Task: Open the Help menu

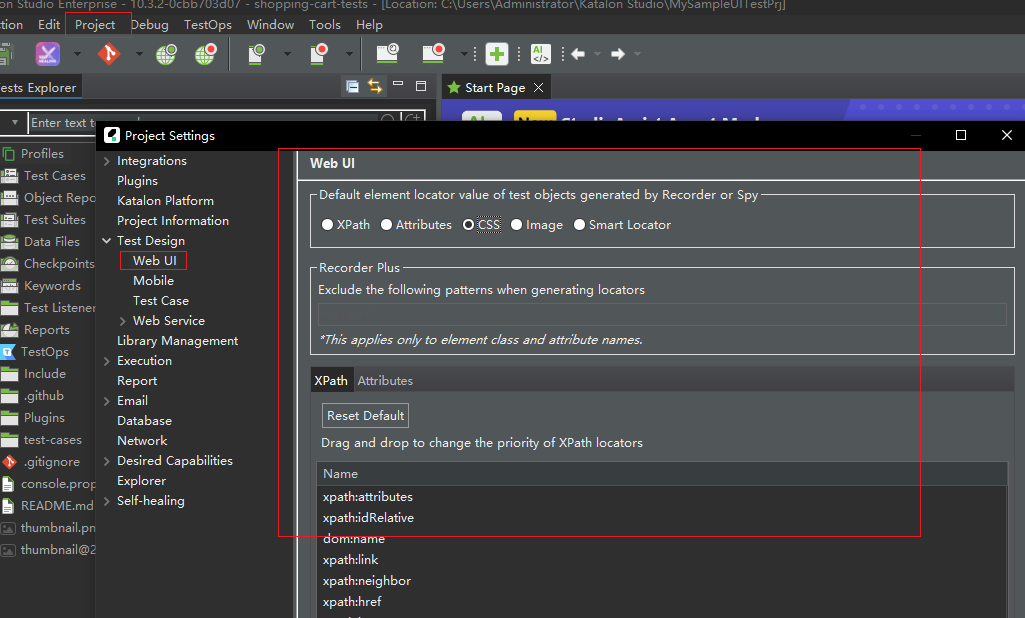Action: coord(369,25)
